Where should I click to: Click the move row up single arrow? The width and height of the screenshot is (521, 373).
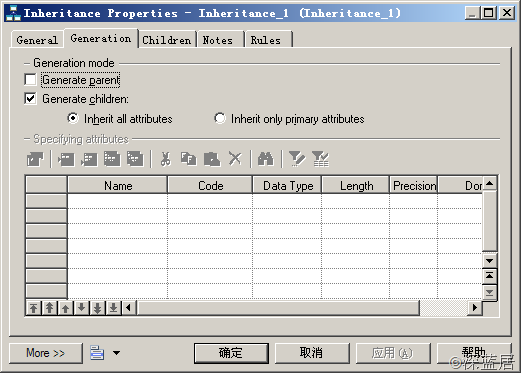pyautogui.click(x=65, y=308)
